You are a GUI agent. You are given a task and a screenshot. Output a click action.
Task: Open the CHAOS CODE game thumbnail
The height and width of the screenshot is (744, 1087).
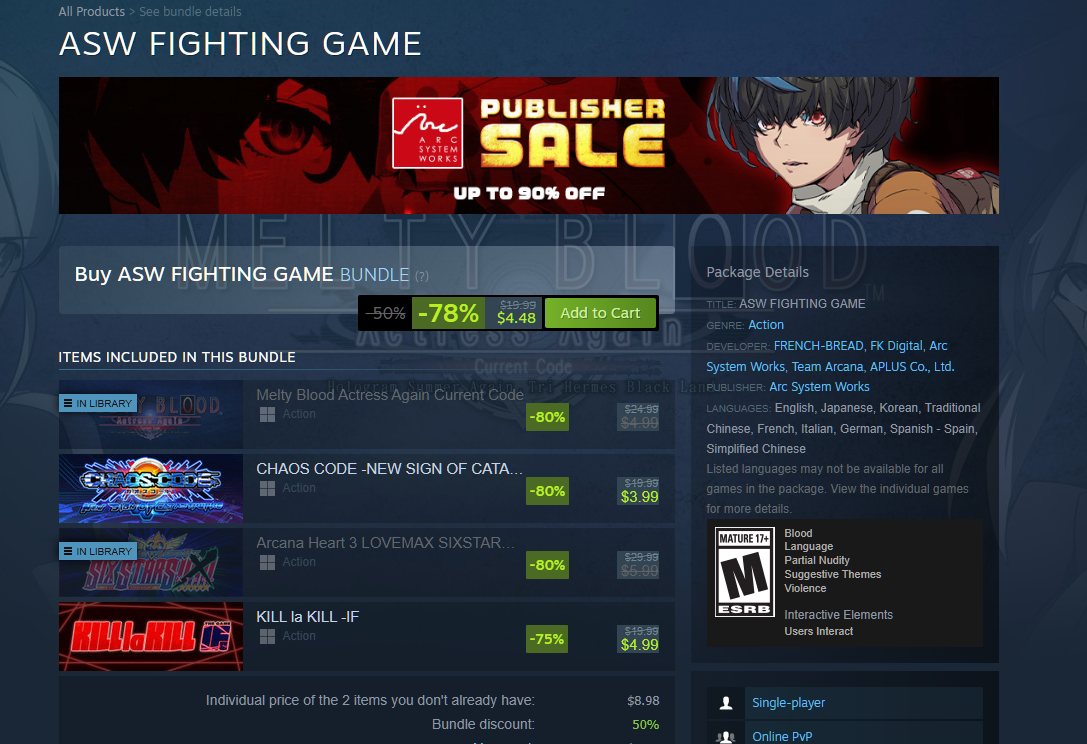click(x=151, y=488)
